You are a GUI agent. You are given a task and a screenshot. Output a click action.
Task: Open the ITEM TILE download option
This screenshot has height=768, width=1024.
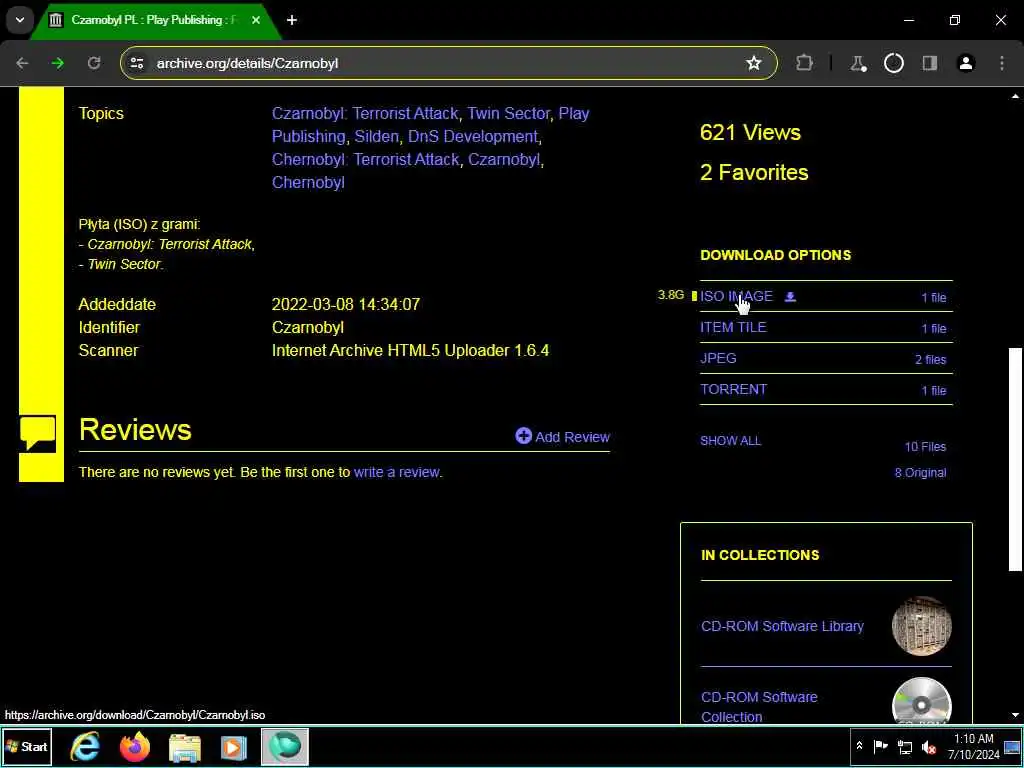coord(733,327)
